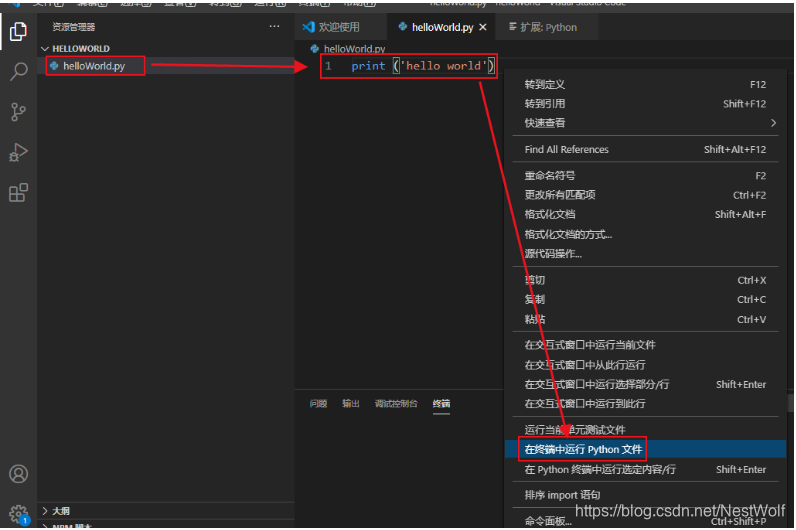Choose 转到定义 from context menu
This screenshot has height=530, width=796.
click(645, 85)
